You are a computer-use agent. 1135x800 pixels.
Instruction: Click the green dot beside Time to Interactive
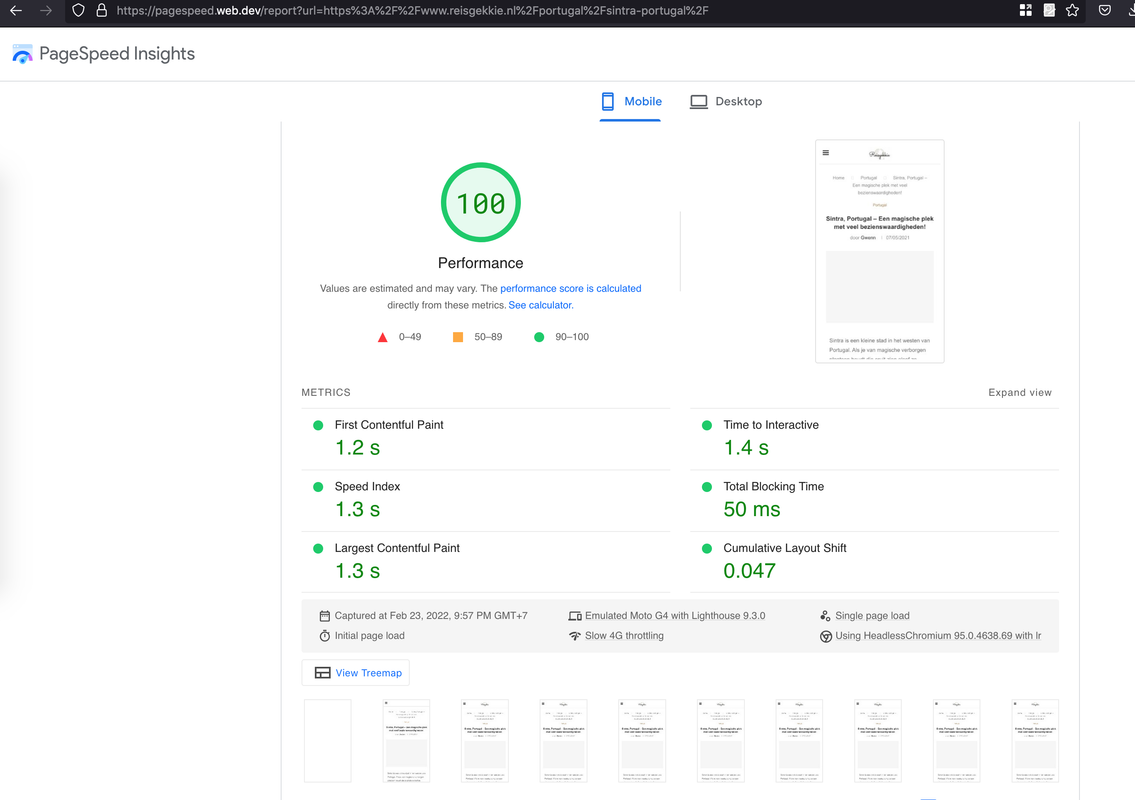tap(707, 426)
